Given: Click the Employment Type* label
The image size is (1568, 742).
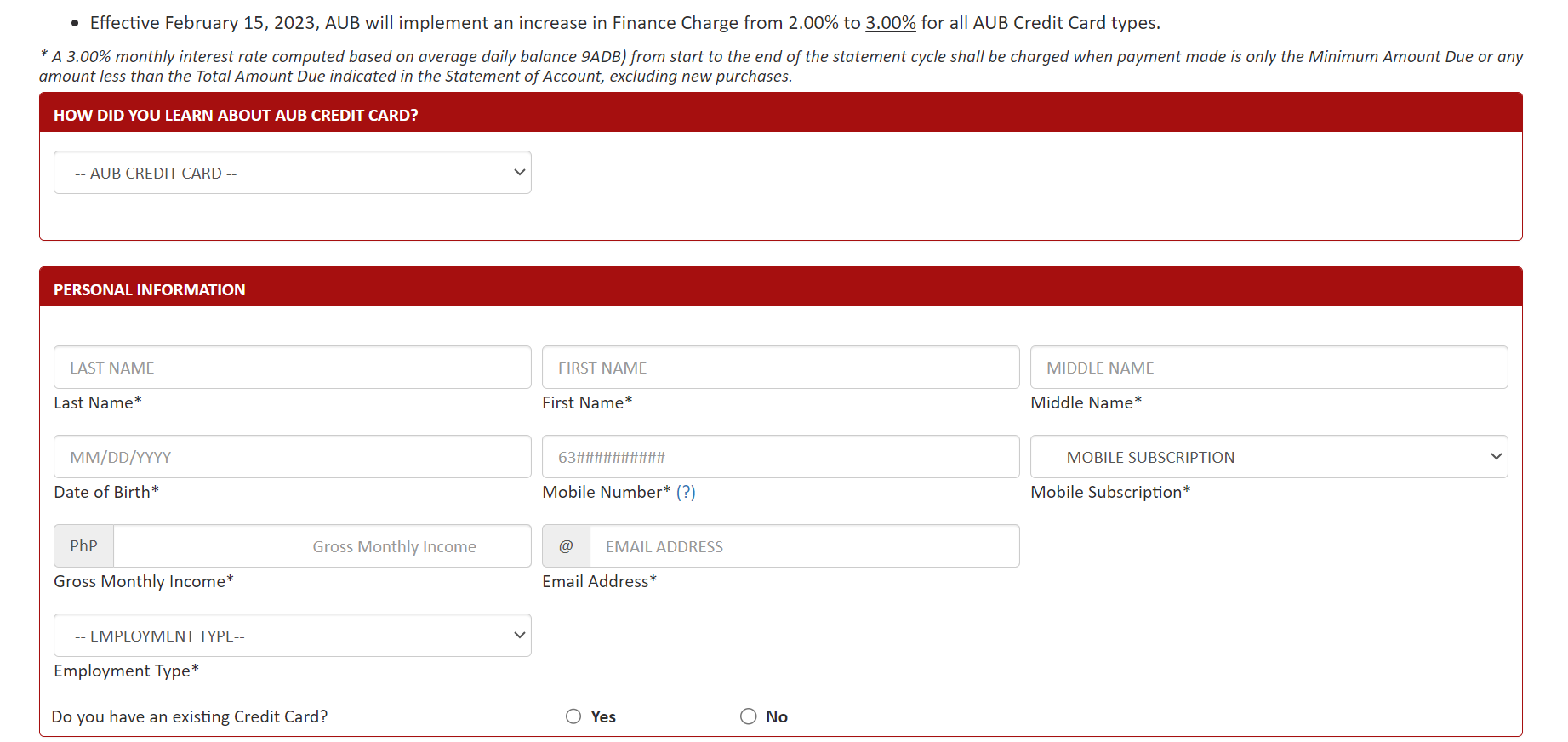Looking at the screenshot, I should [126, 671].
